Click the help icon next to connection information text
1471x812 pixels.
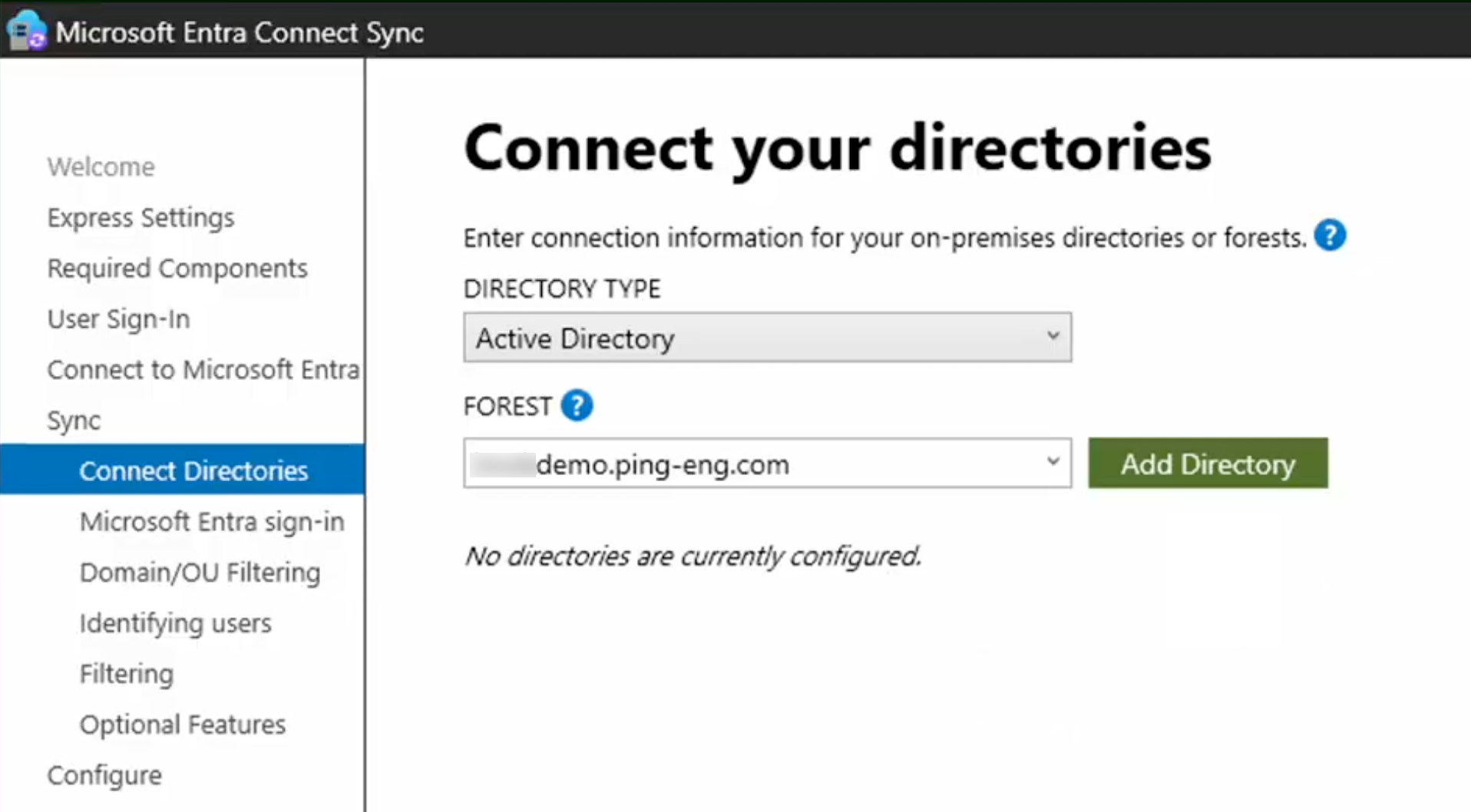coord(1332,236)
